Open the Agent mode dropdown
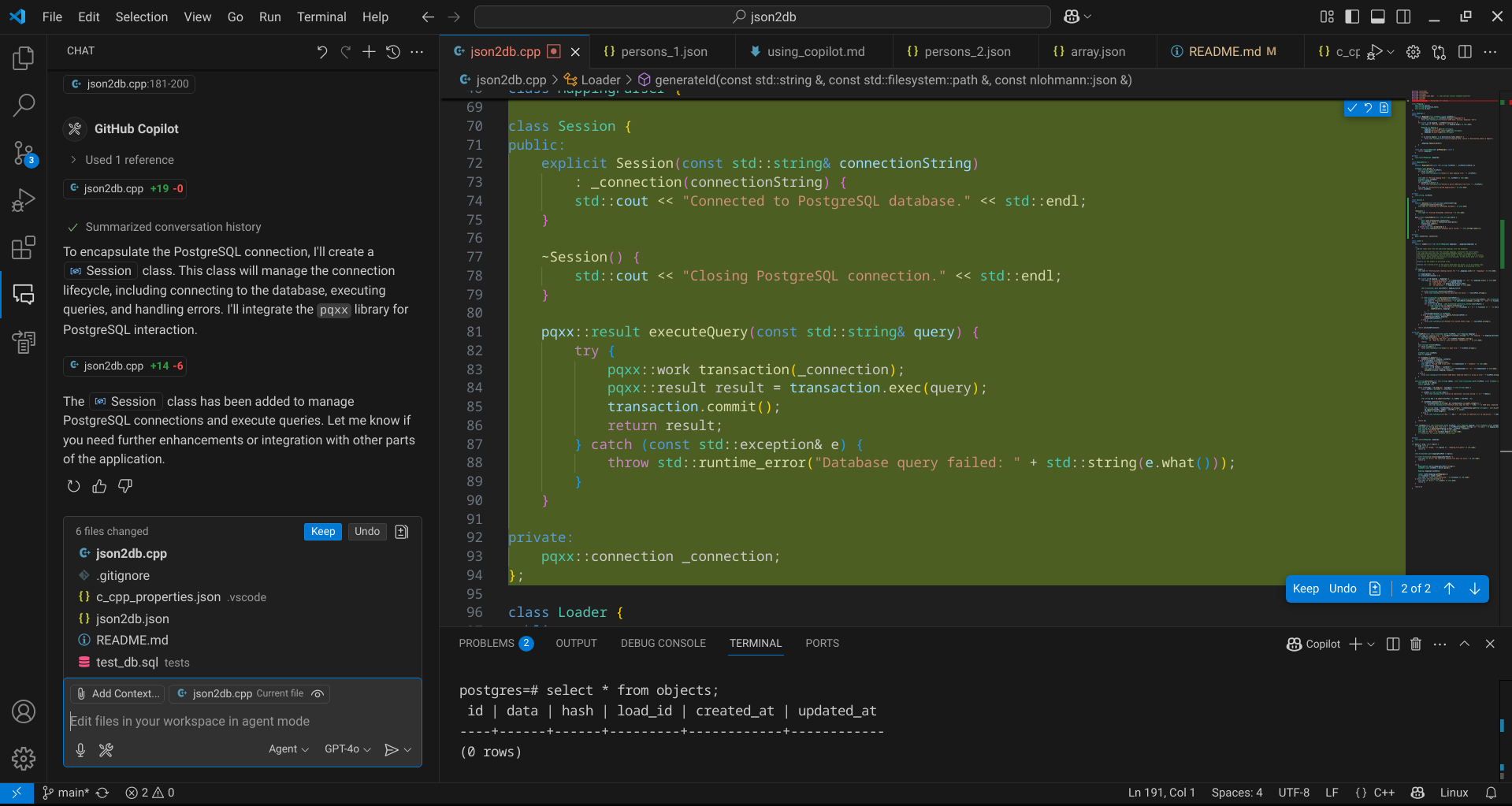This screenshot has height=806, width=1512. click(x=288, y=749)
